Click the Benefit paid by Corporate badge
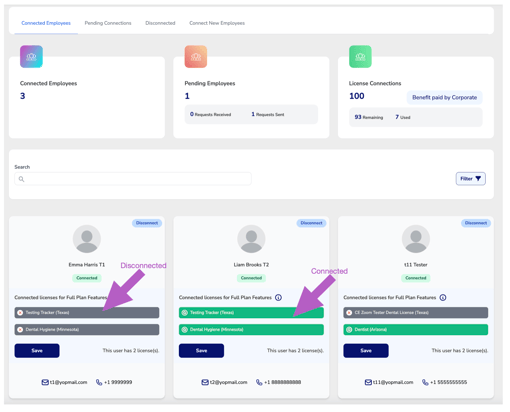Screen dimensions: 510x412 pyautogui.click(x=445, y=97)
